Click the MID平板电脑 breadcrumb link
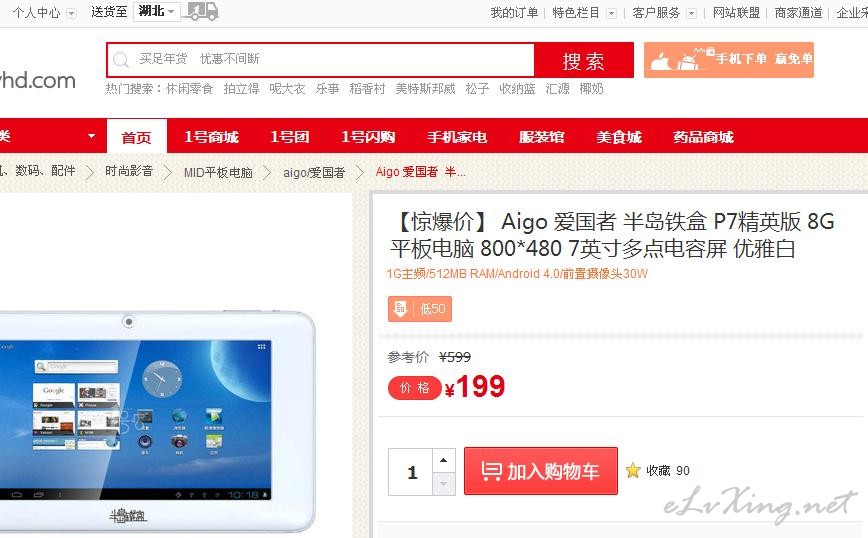This screenshot has width=868, height=538. tap(218, 172)
